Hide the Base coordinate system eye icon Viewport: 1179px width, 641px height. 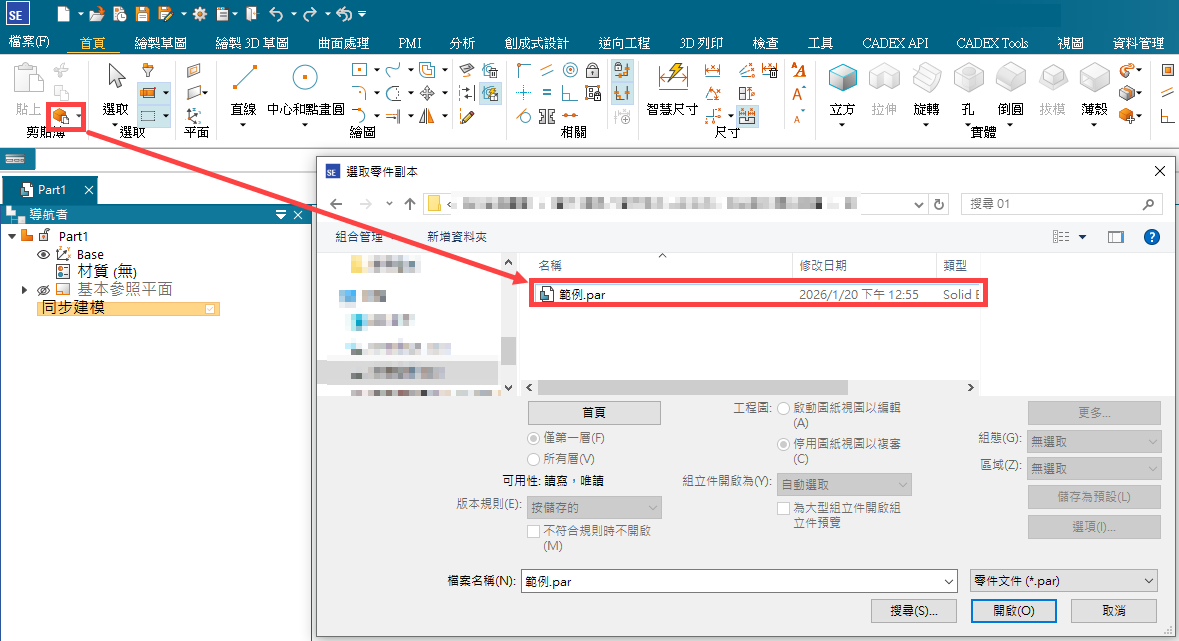coord(43,255)
